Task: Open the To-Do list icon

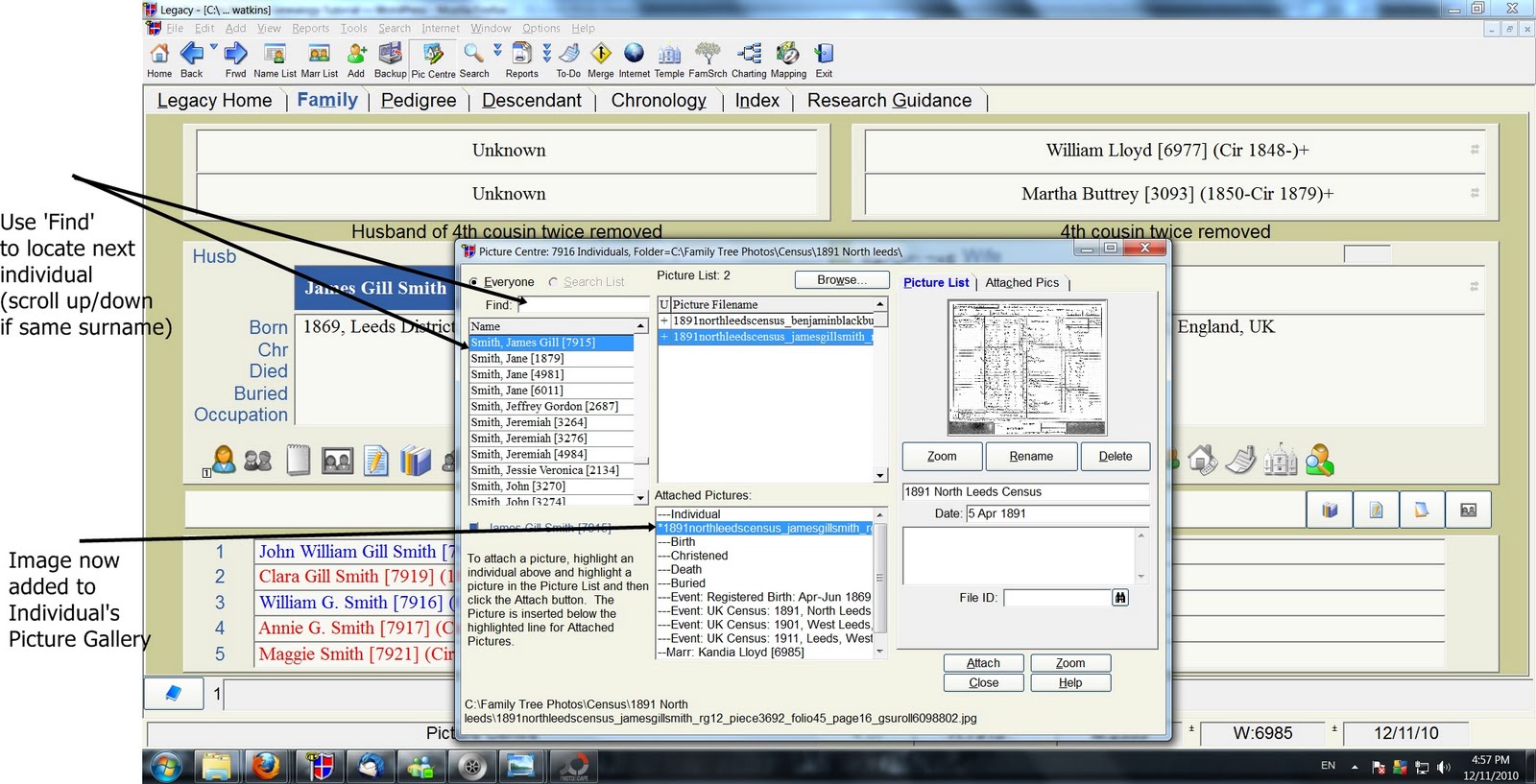Action: pyautogui.click(x=568, y=59)
